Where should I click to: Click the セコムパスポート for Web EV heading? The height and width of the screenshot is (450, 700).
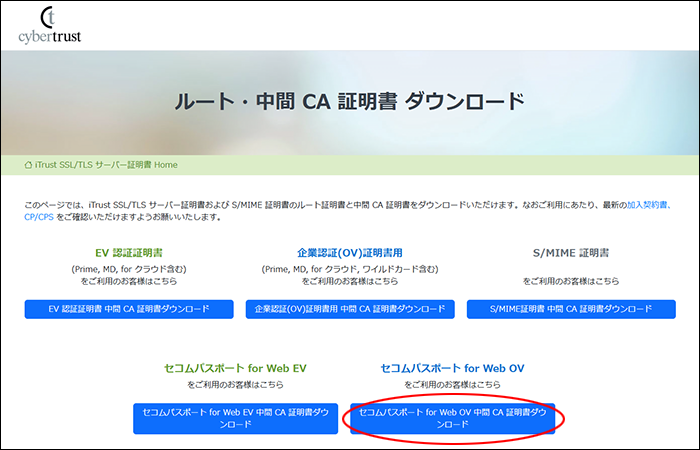235,368
